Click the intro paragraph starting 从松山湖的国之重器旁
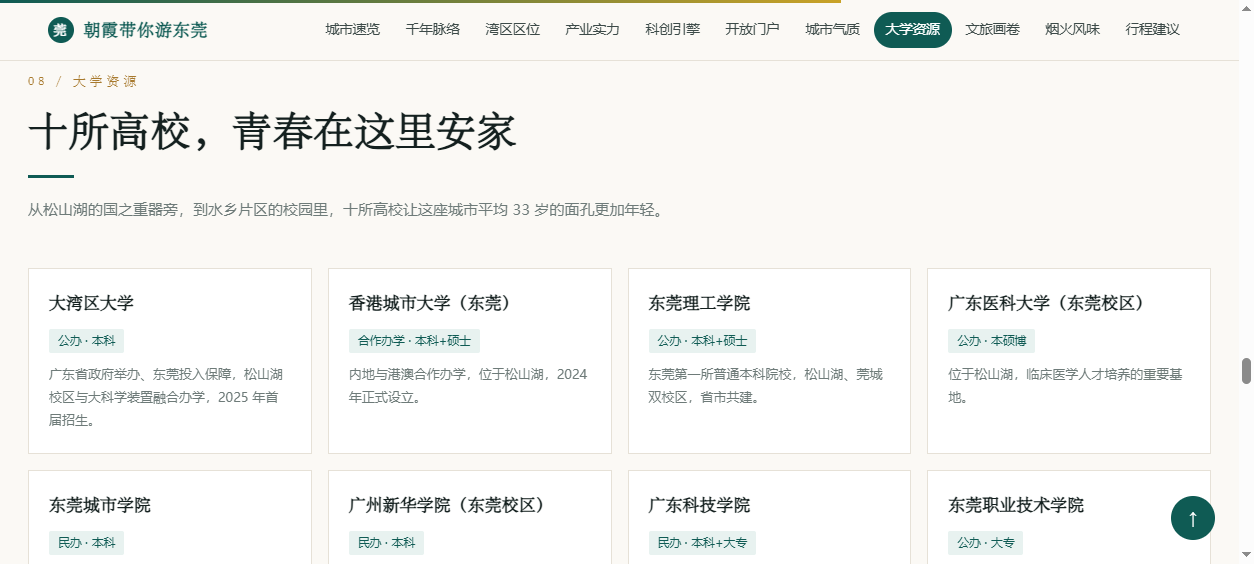The image size is (1254, 564). pyautogui.click(x=346, y=210)
